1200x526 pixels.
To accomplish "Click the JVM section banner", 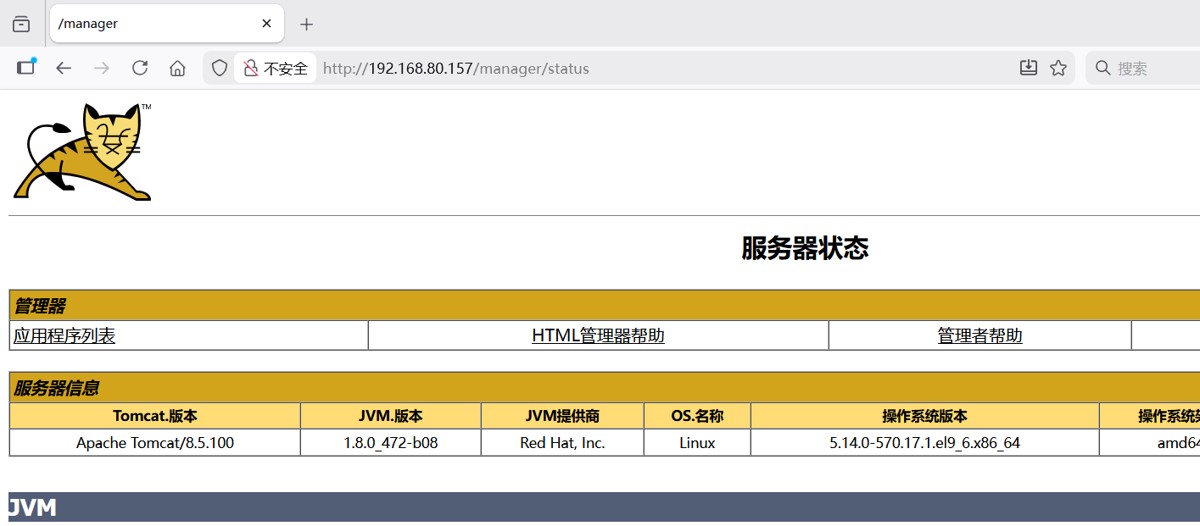I will [x=604, y=507].
